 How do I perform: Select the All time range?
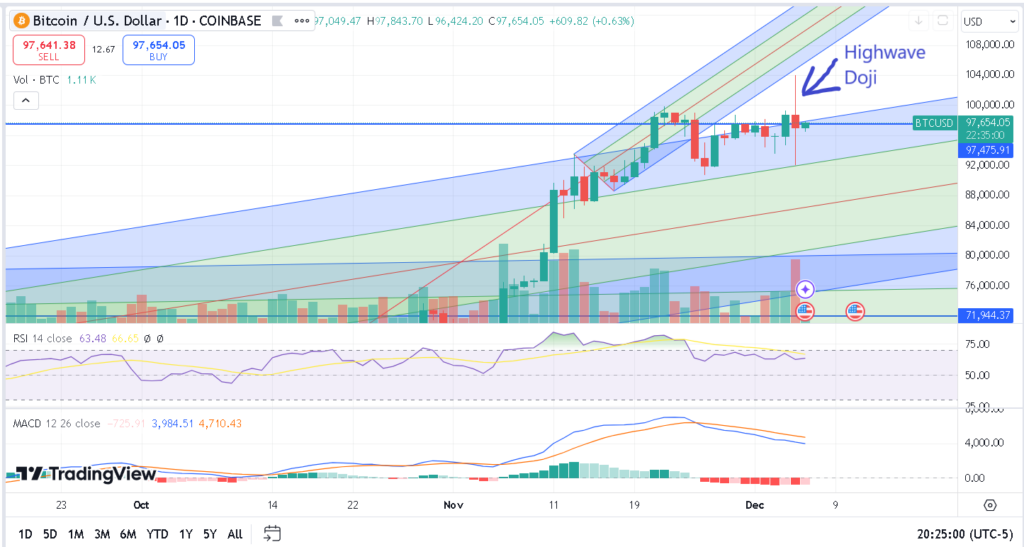235,534
